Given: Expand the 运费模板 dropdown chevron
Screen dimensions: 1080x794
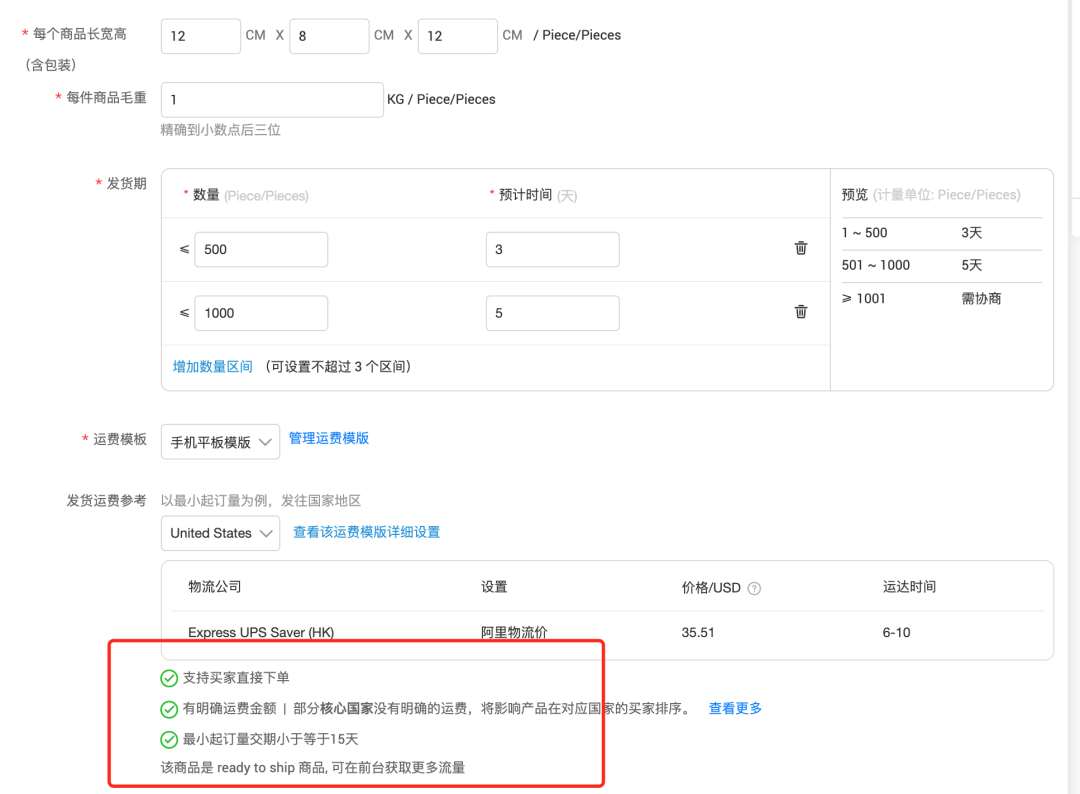Looking at the screenshot, I should 264,441.
